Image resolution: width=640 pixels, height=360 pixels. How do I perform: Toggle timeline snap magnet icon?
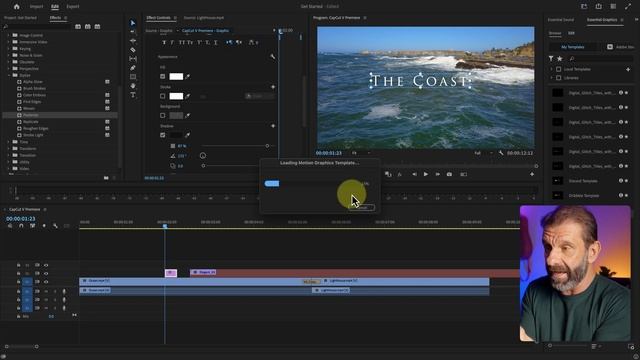coord(21,226)
